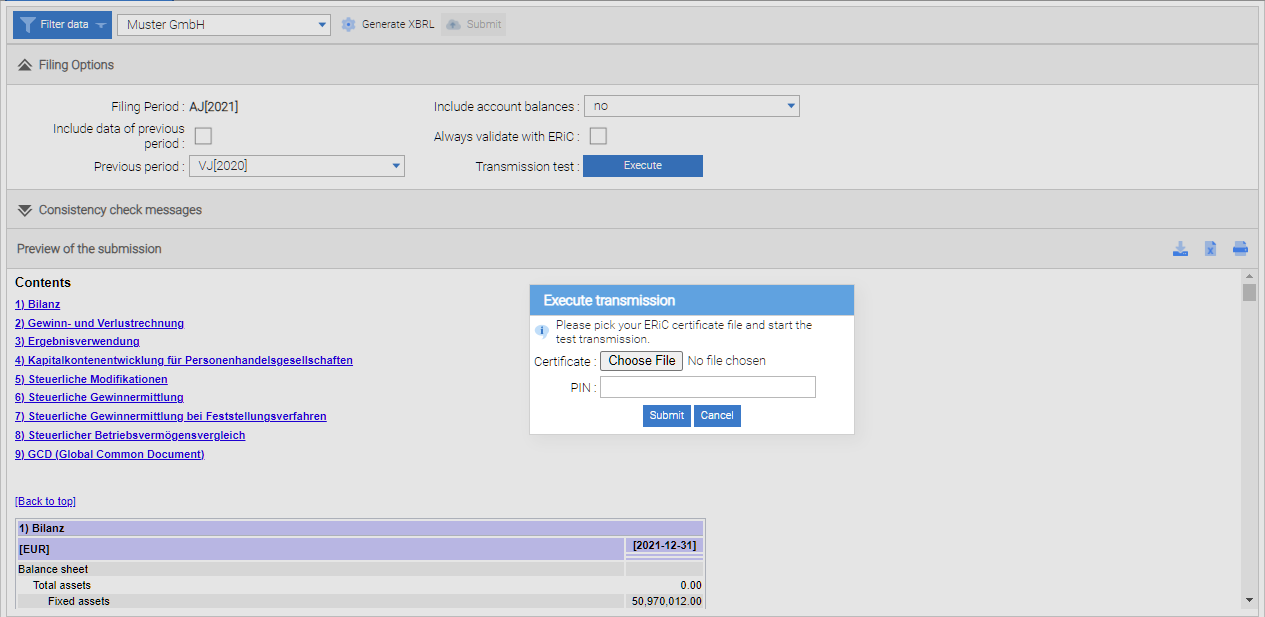Image resolution: width=1265 pixels, height=617 pixels.
Task: Collapse the Filing Options section
Action: [x=25, y=65]
